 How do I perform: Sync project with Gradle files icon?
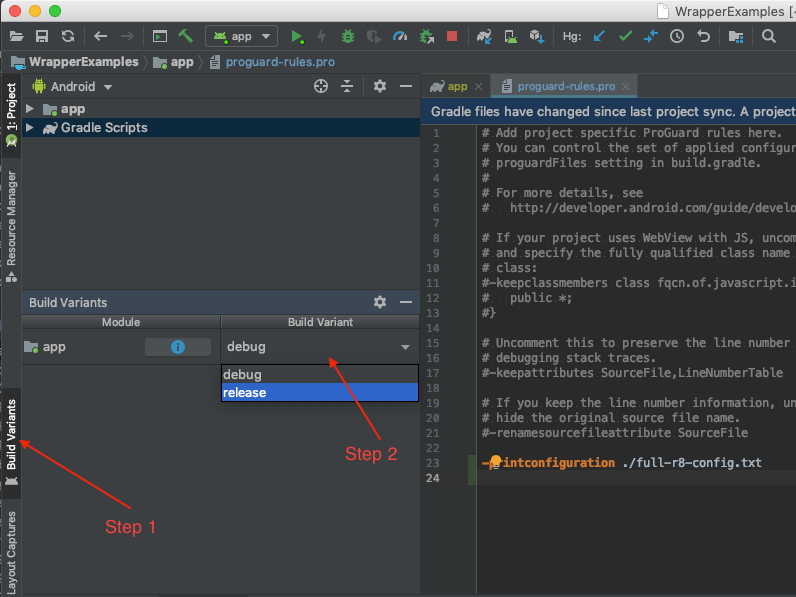[484, 37]
